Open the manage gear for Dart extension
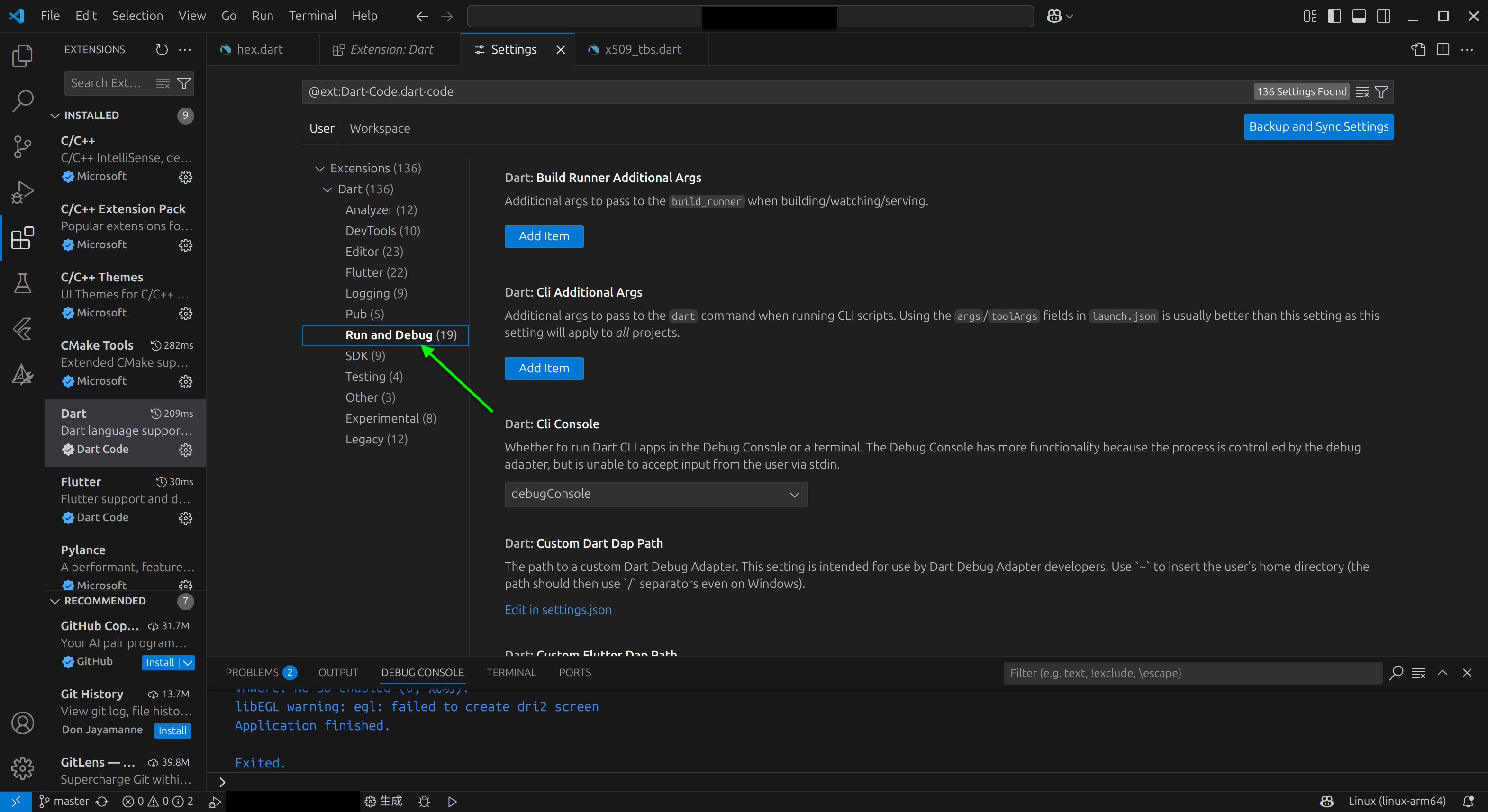The height and width of the screenshot is (812, 1488). tap(185, 449)
